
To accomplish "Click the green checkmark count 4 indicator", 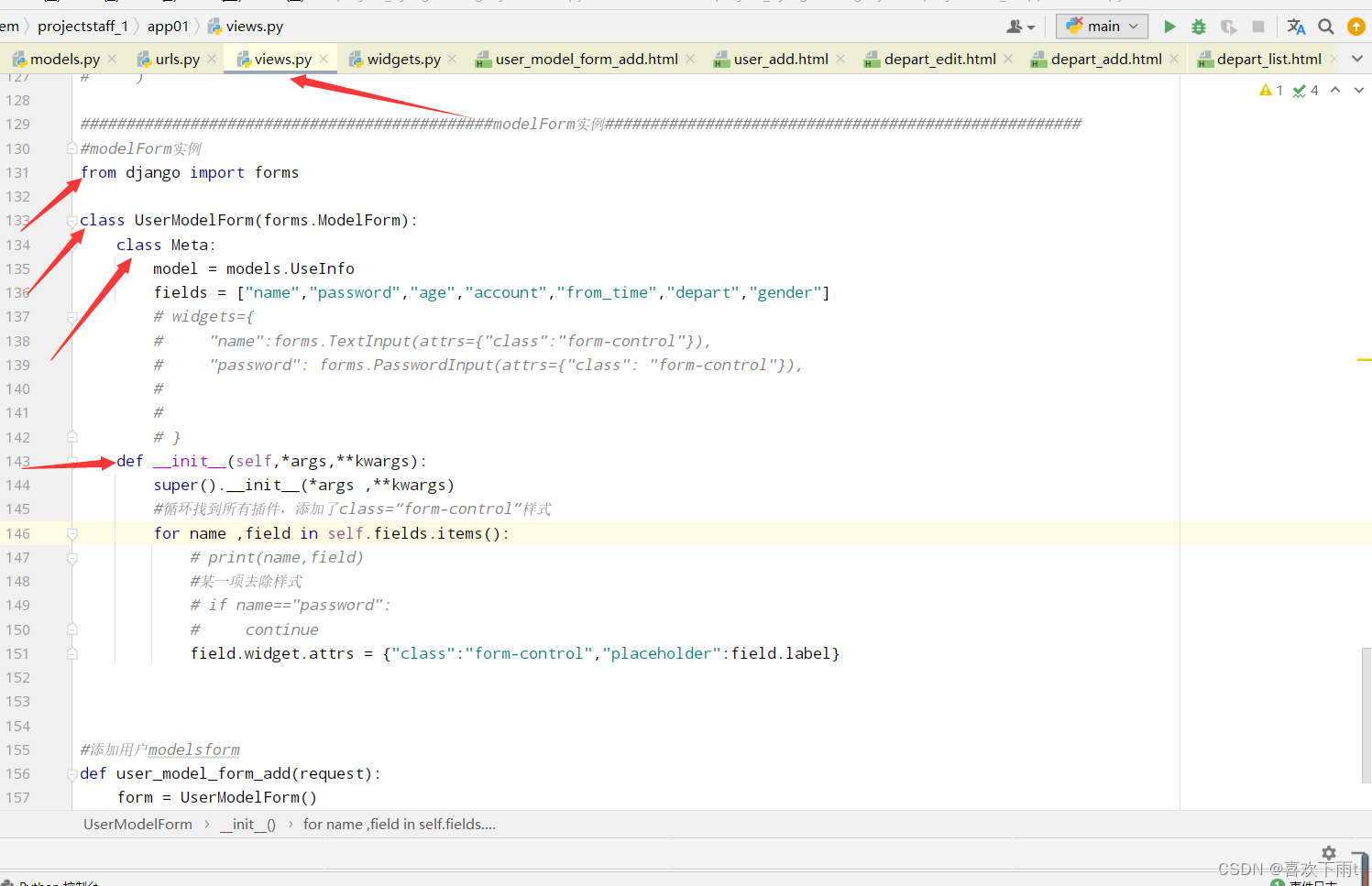I will (1305, 90).
